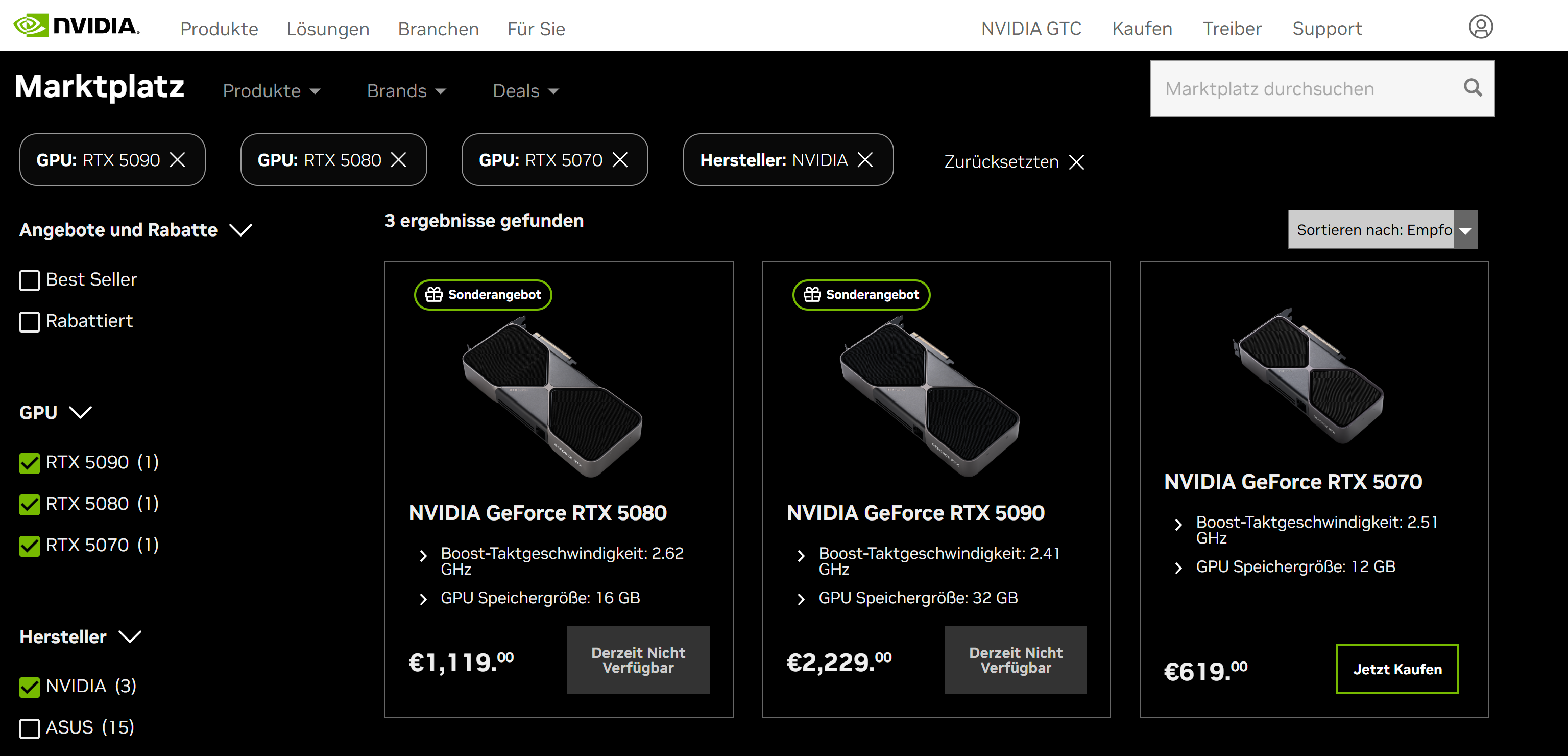Viewport: 1568px width, 756px height.
Task: Open the Lösungen navigation menu
Action: [327, 29]
